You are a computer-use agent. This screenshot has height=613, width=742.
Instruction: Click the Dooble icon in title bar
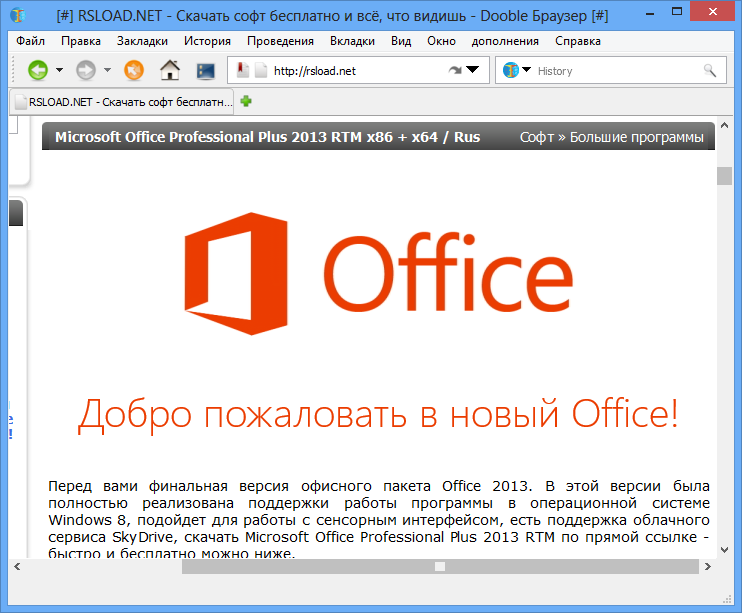18,16
